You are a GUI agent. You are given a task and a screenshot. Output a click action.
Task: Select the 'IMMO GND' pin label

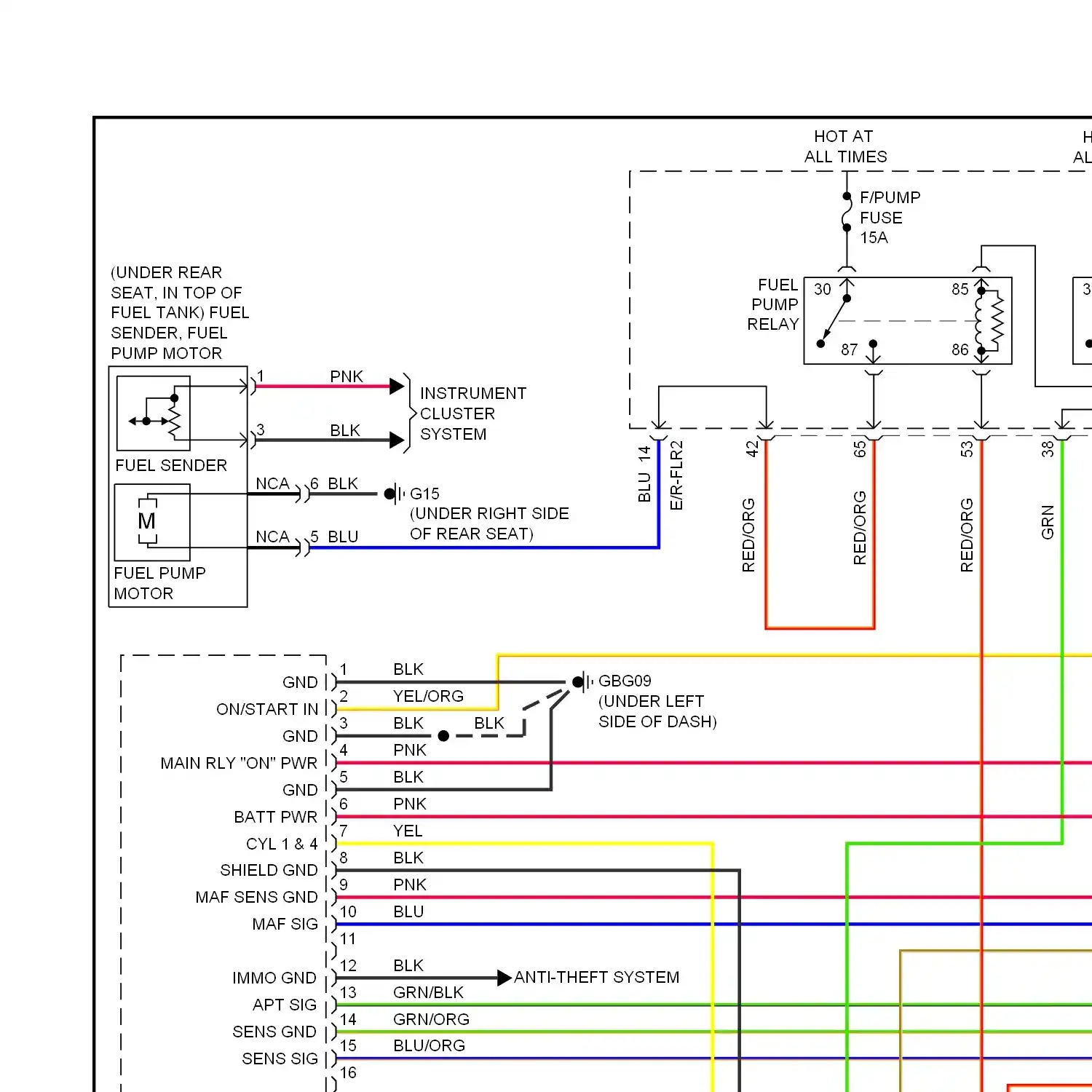click(274, 978)
